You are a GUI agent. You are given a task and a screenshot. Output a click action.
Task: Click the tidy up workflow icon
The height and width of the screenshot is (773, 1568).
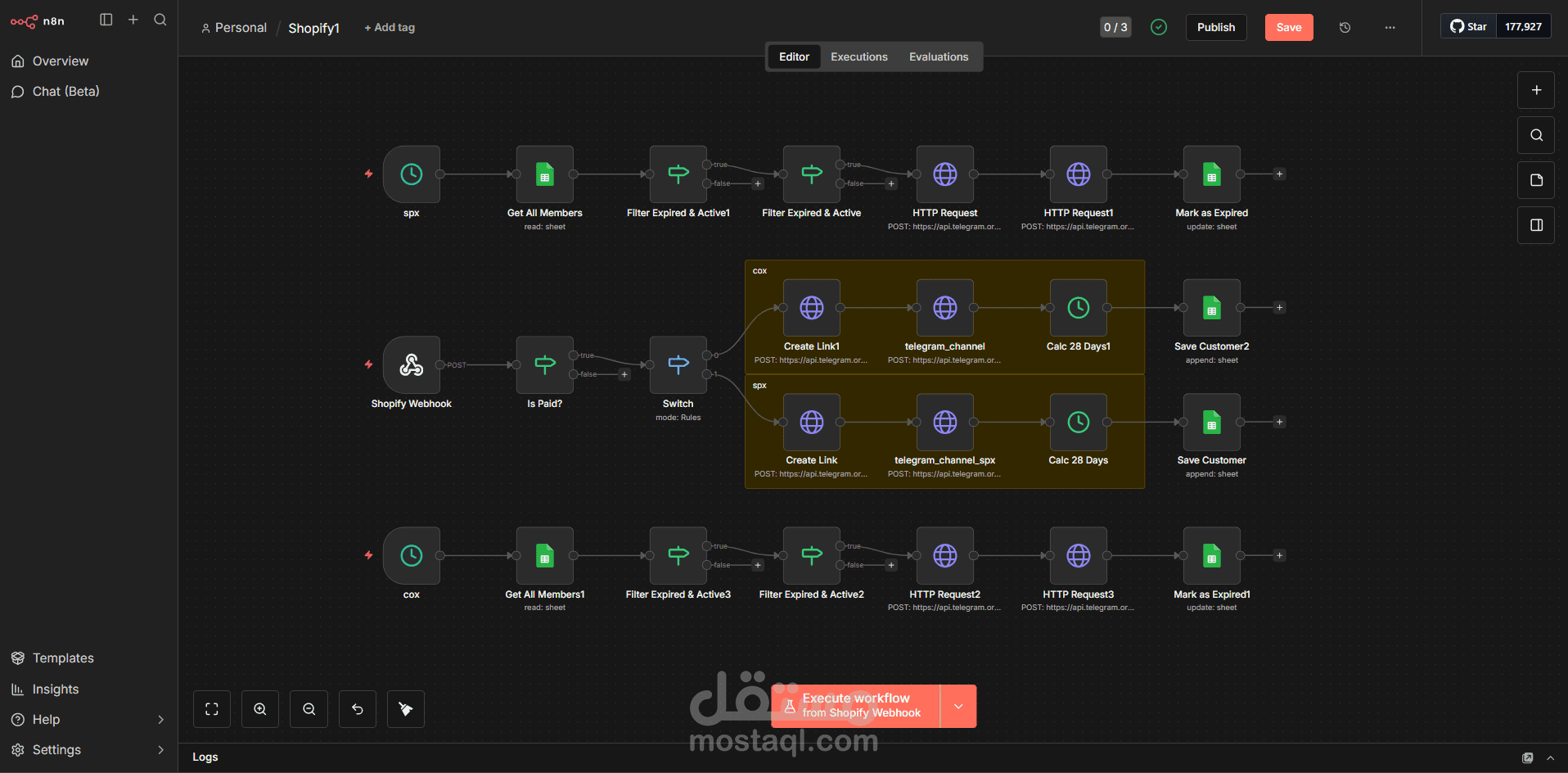click(x=406, y=709)
